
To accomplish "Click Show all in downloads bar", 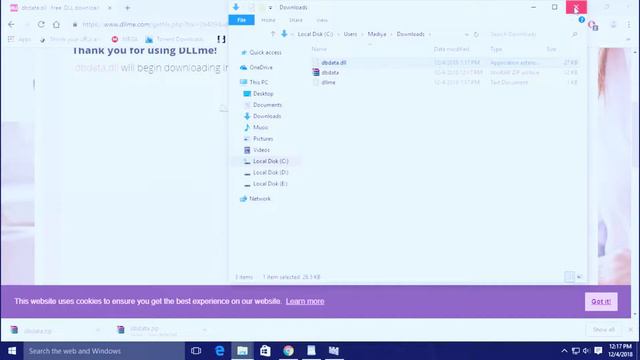I will tap(603, 329).
